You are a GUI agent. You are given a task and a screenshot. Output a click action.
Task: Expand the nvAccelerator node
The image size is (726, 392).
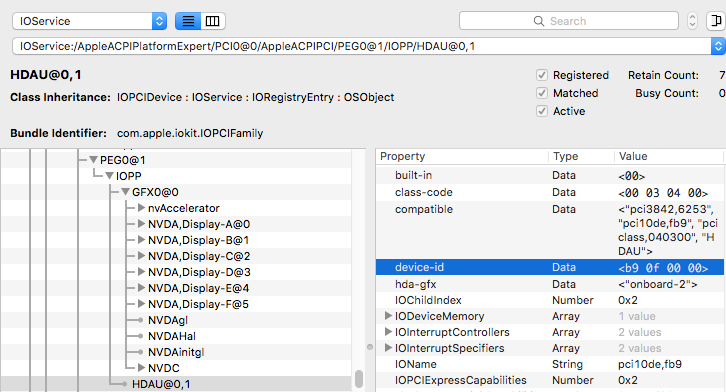point(142,208)
